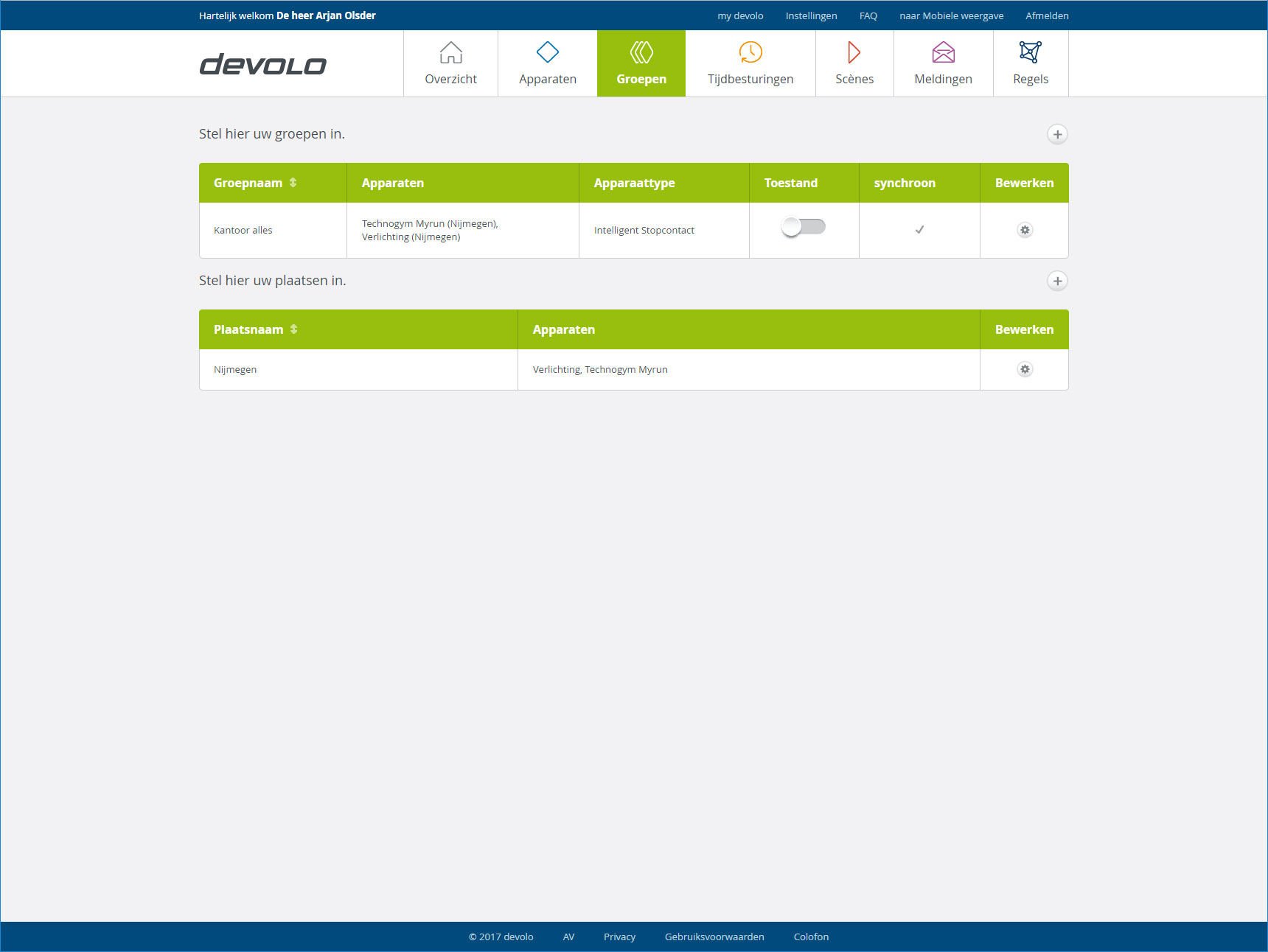The image size is (1268, 952).
Task: Click © 2017 devolo footer text
Action: (x=501, y=937)
